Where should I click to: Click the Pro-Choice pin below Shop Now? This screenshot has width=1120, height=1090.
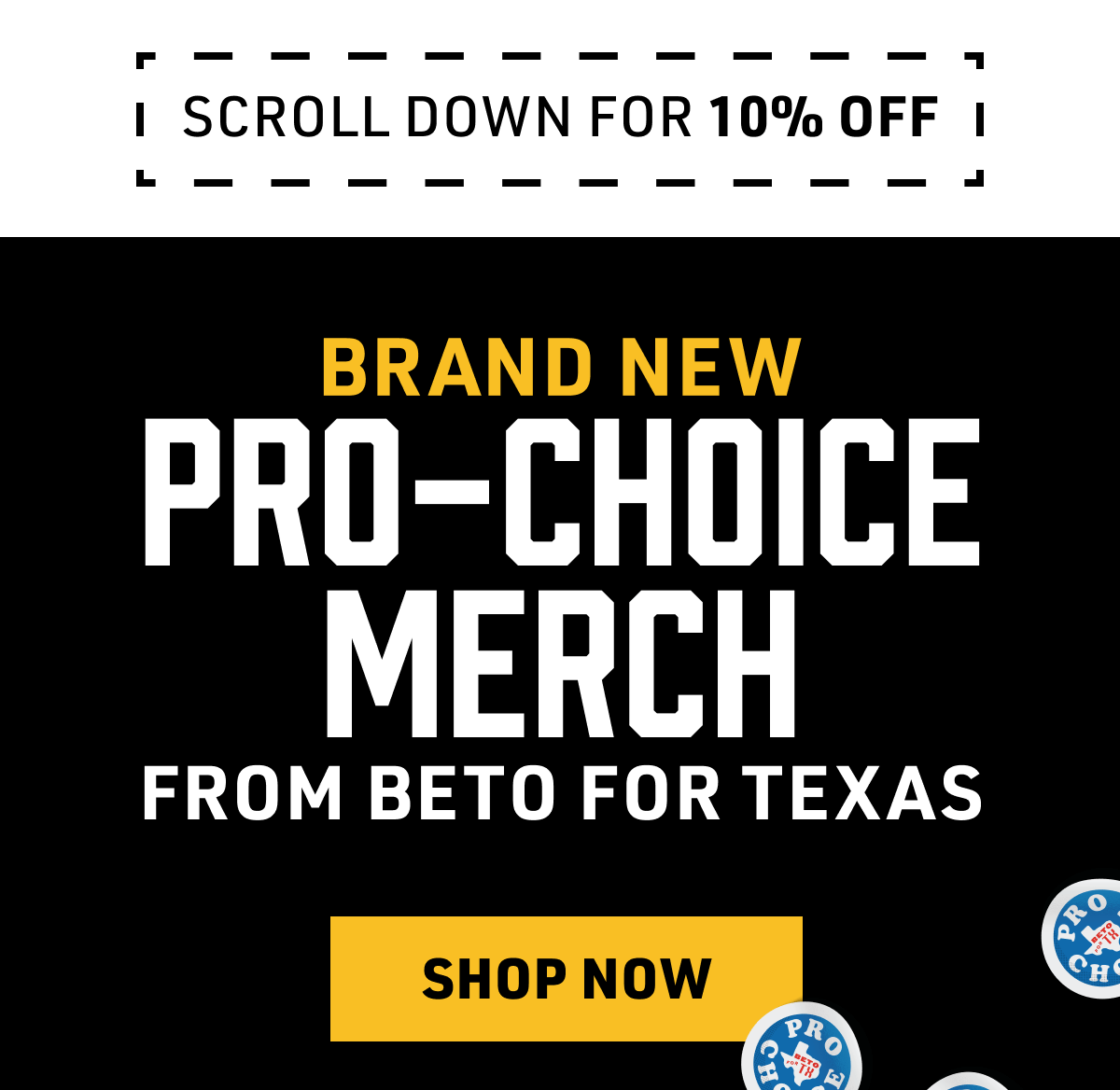point(801,1048)
